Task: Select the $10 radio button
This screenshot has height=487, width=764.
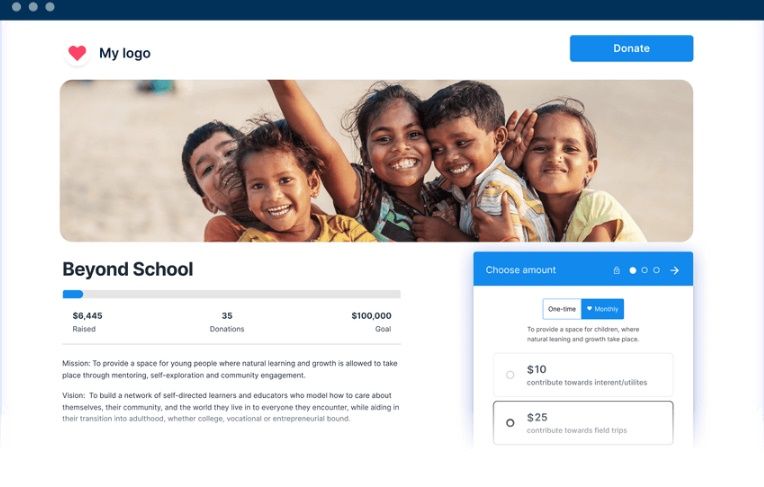Action: coord(510,374)
